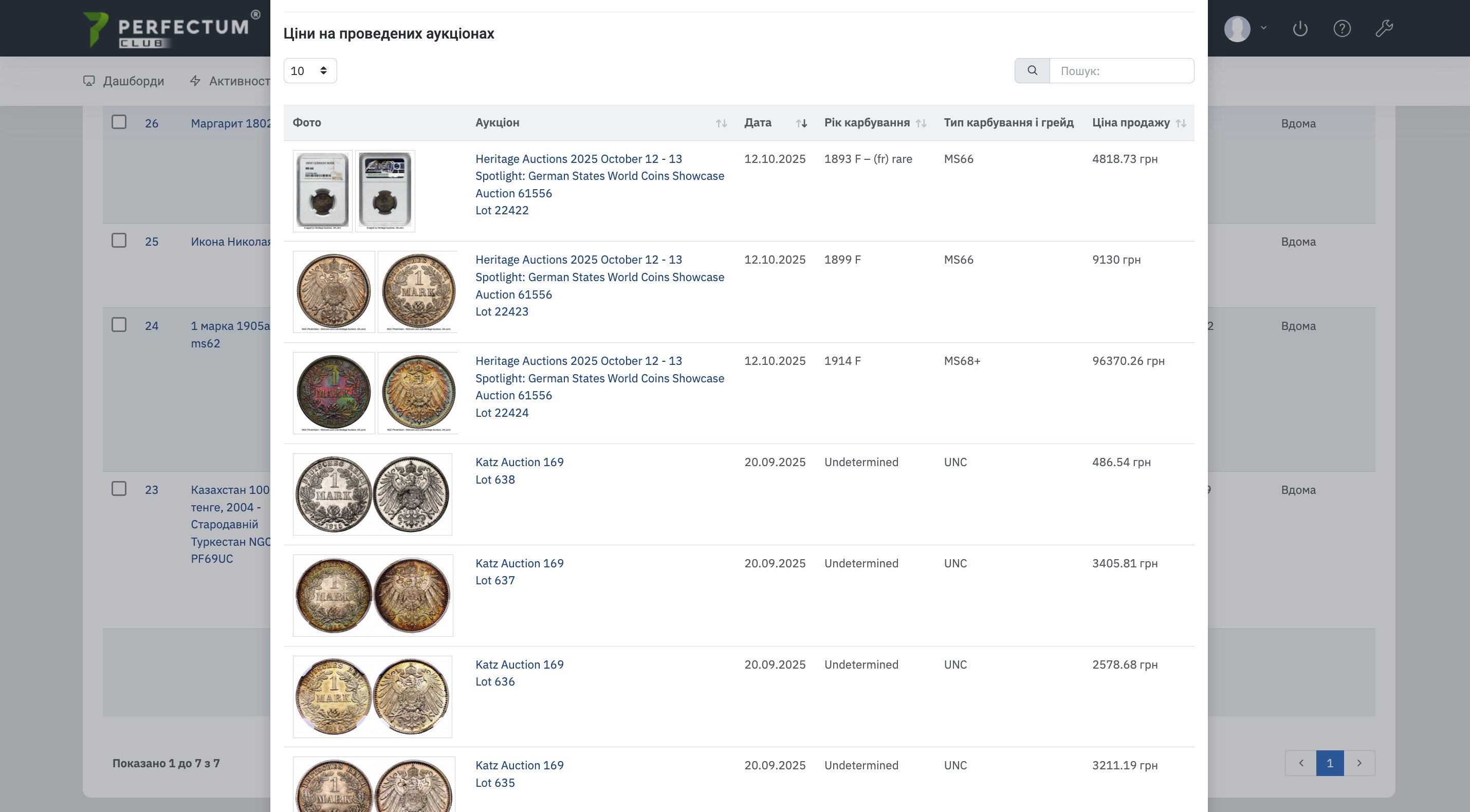1470x812 pixels.
Task: Click the wrench settings icon
Action: 1384,29
